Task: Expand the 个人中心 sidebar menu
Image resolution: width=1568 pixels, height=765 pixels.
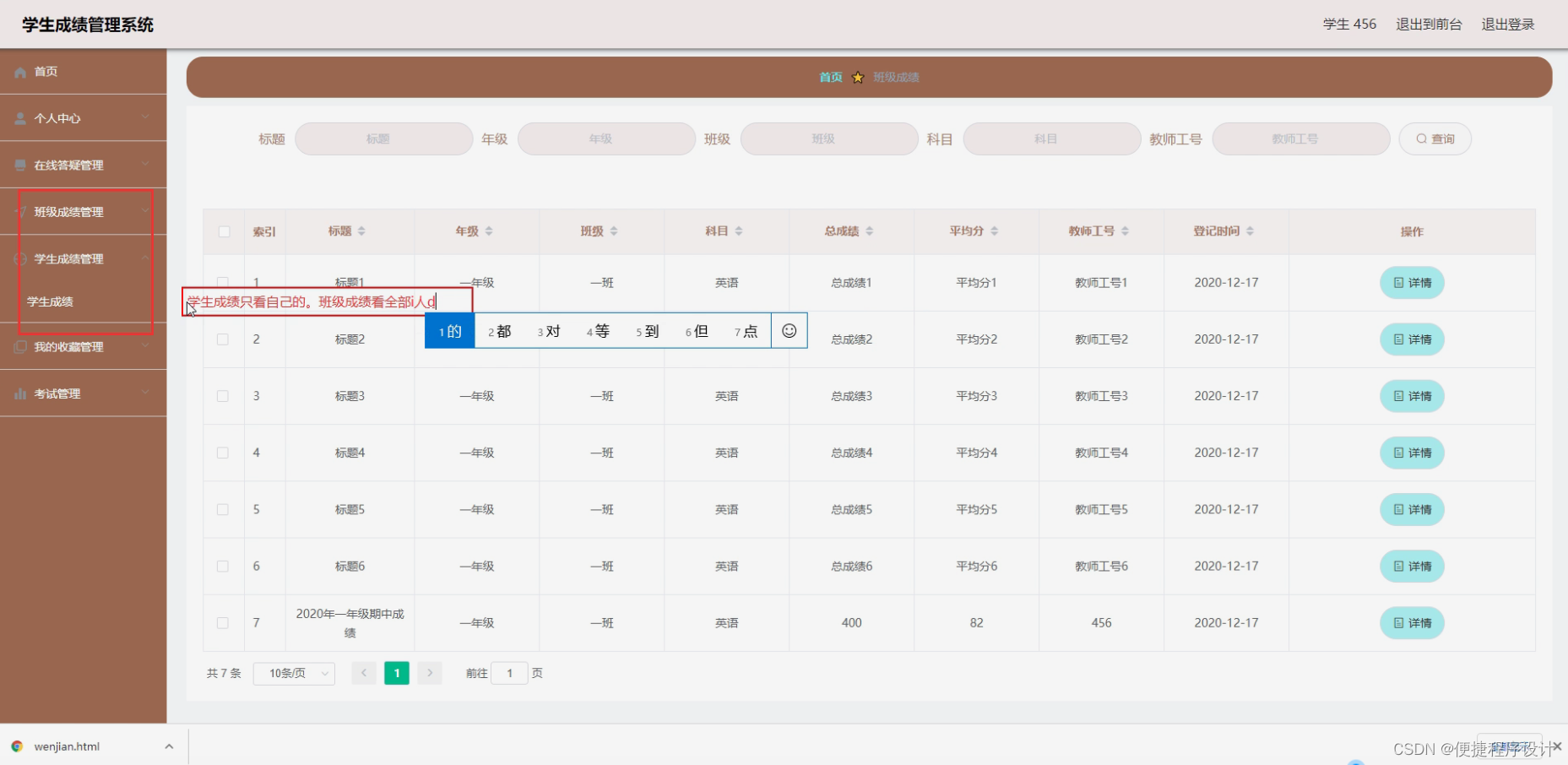Action: tap(145, 118)
